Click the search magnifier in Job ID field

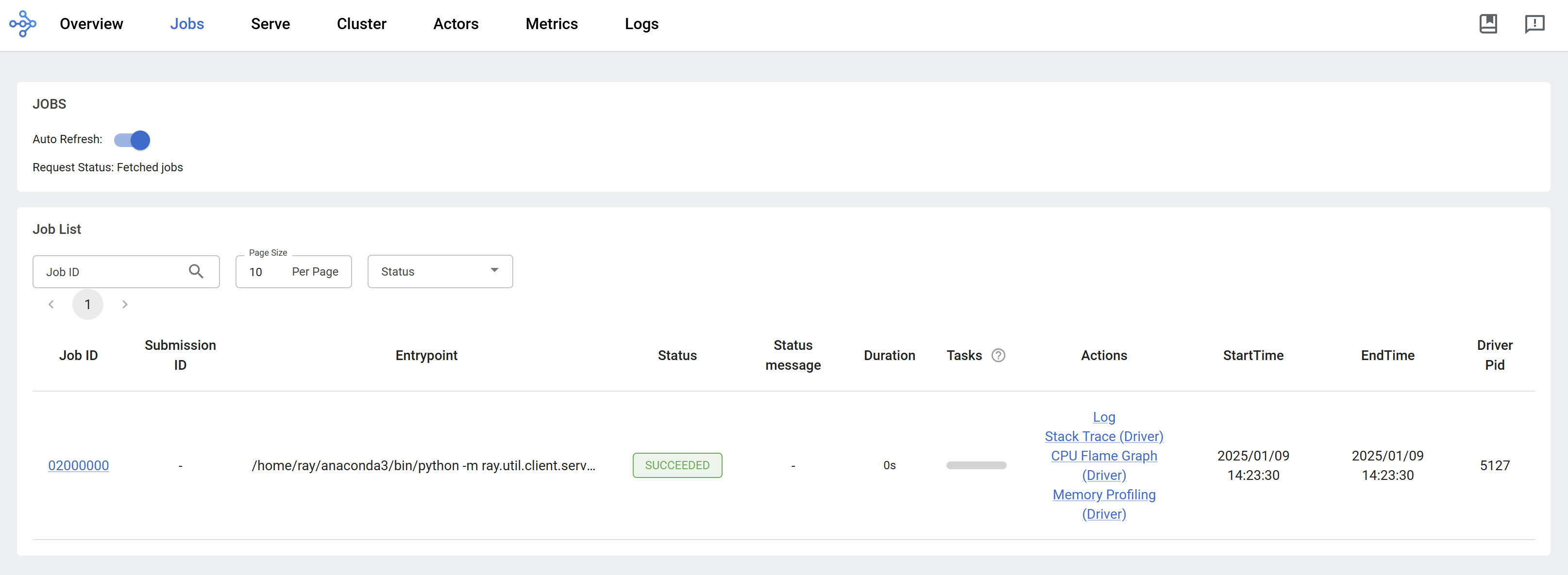tap(195, 271)
